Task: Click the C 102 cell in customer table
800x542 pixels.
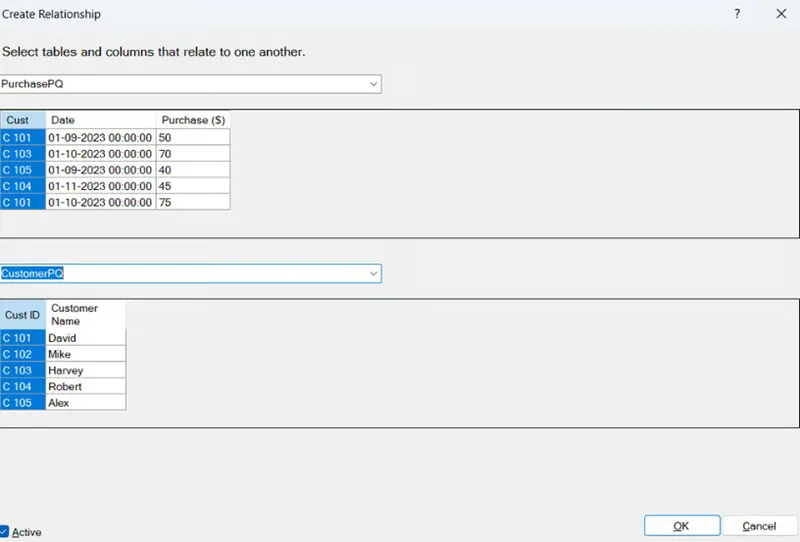Action: click(x=23, y=354)
